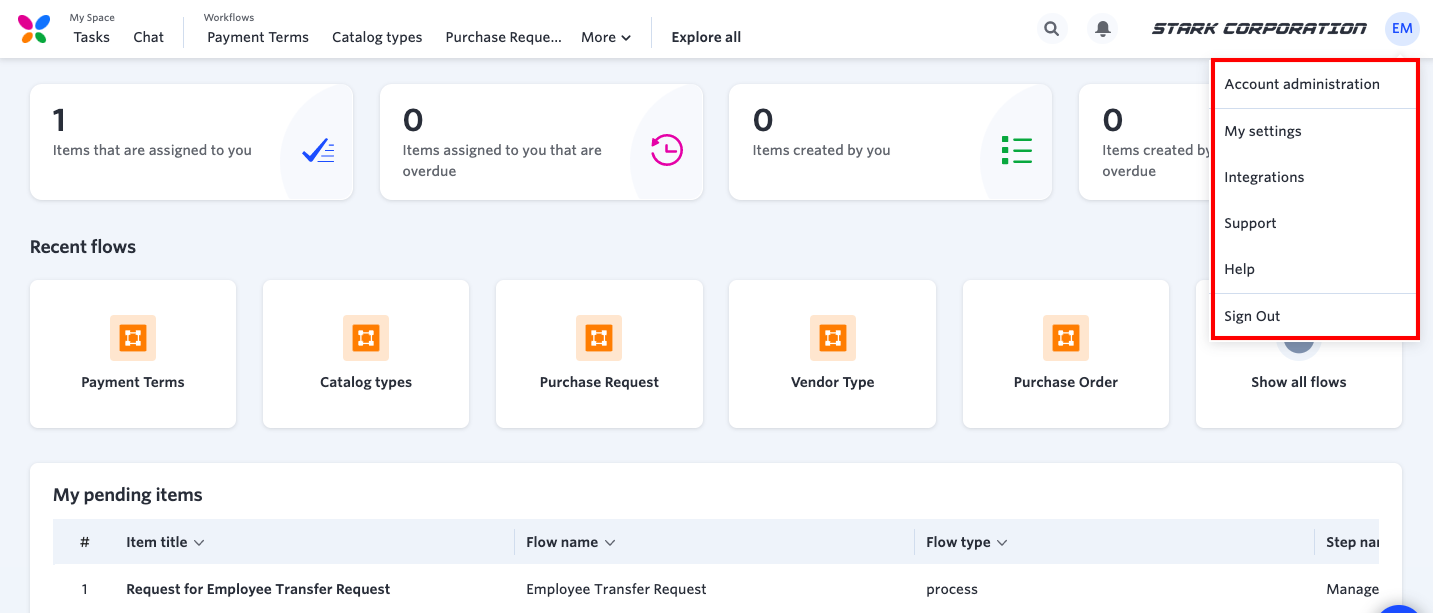Expand the More workflows dropdown
This screenshot has width=1433, height=613.
tap(606, 37)
